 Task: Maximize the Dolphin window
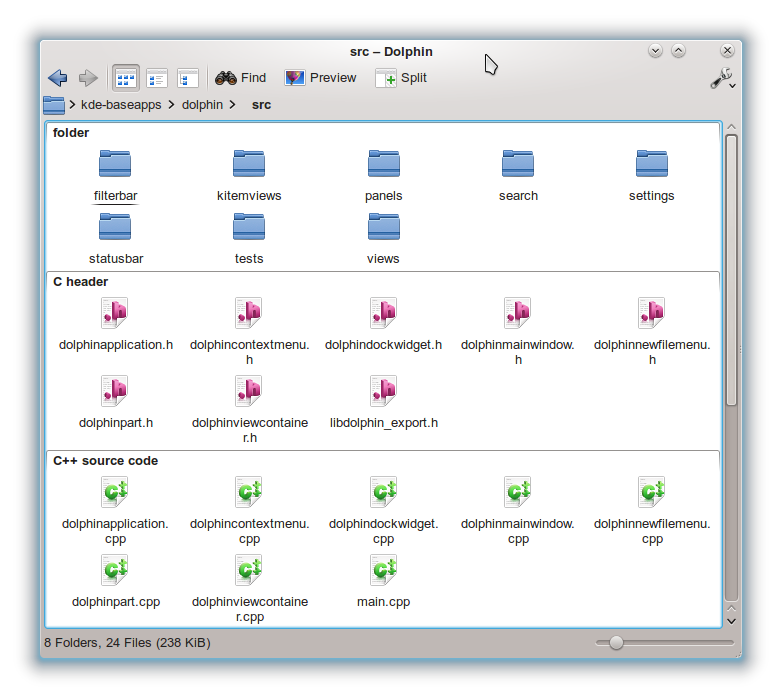click(678, 51)
